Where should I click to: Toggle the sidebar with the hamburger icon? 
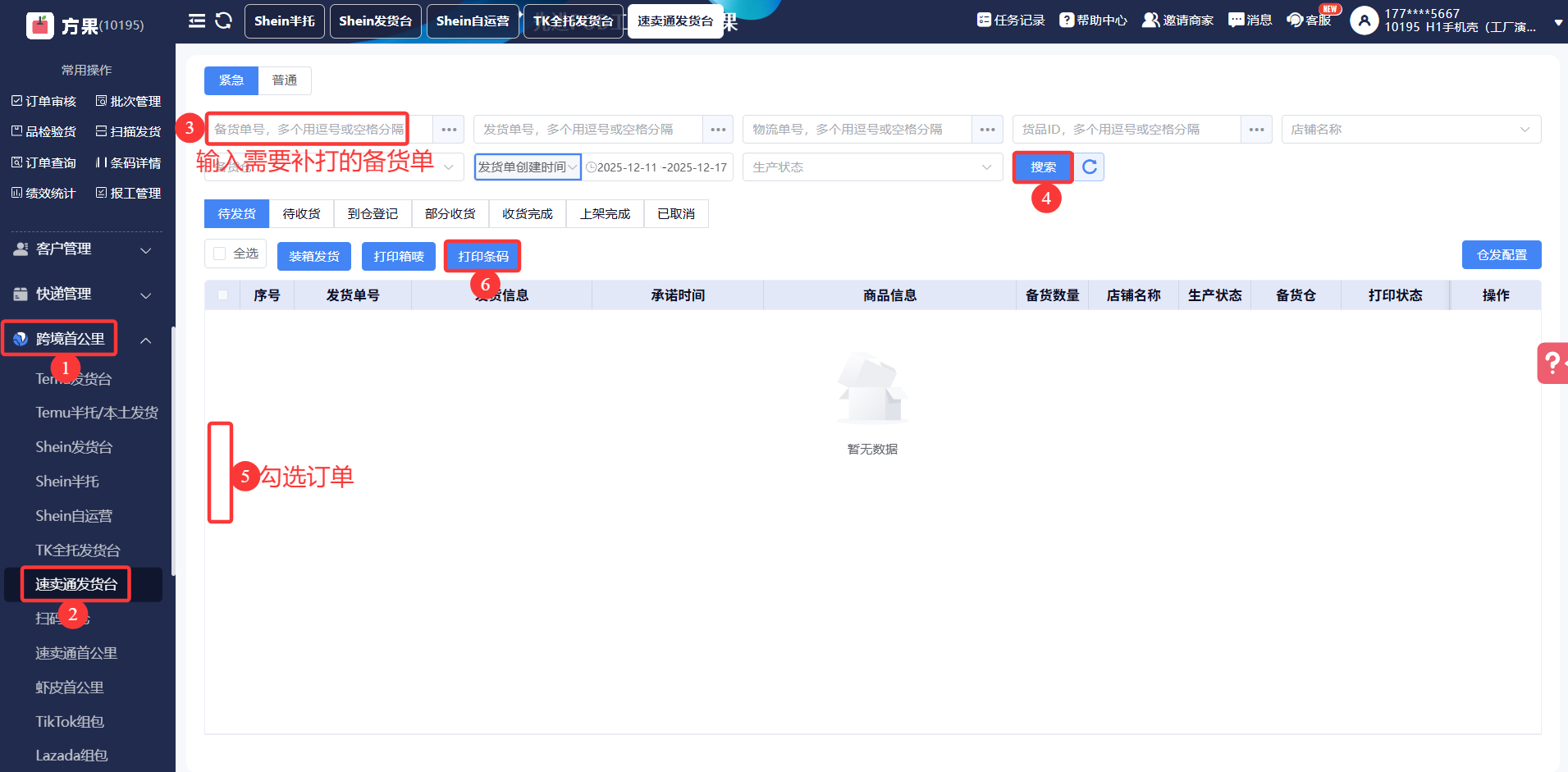tap(197, 21)
